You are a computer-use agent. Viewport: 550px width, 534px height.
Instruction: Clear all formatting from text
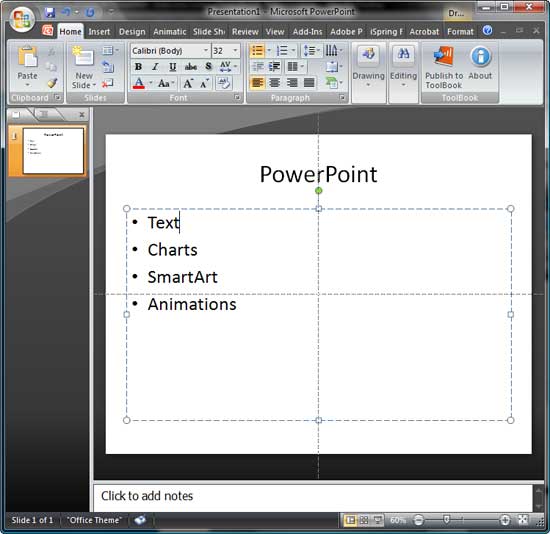pos(223,84)
